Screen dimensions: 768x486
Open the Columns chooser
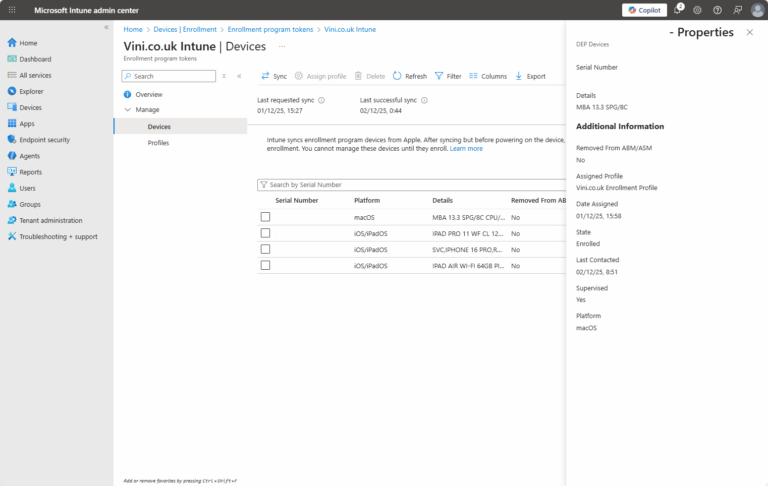(x=488, y=76)
